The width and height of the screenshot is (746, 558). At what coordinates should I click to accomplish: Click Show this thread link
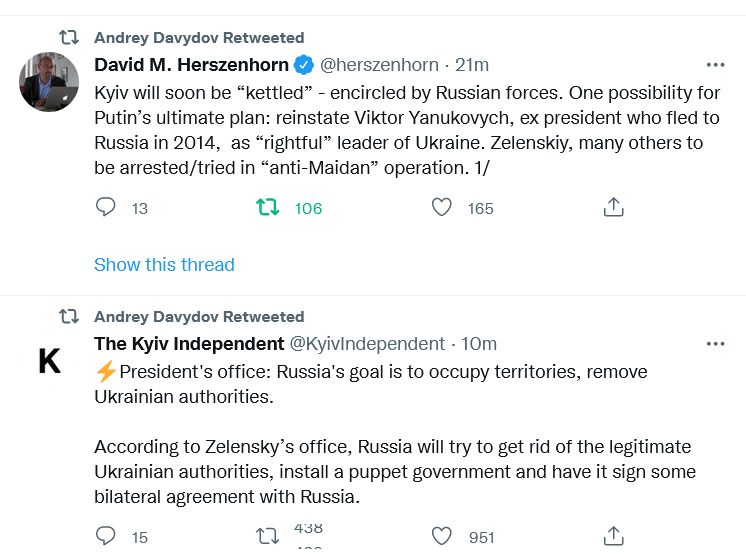[x=164, y=265]
